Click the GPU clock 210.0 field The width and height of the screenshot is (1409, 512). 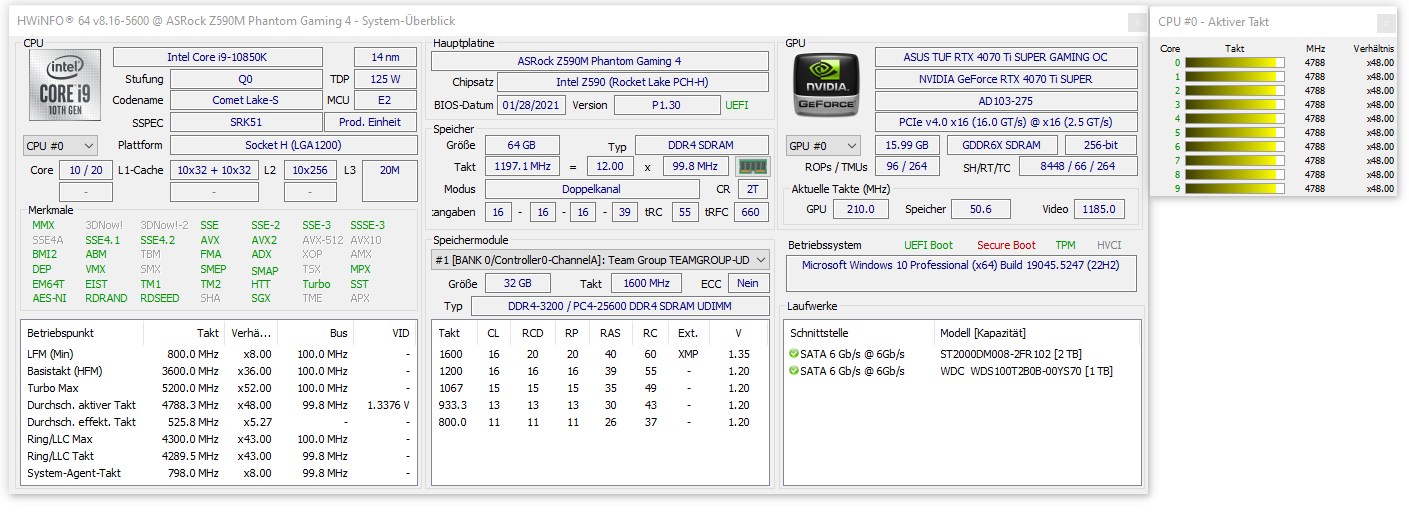pos(860,209)
